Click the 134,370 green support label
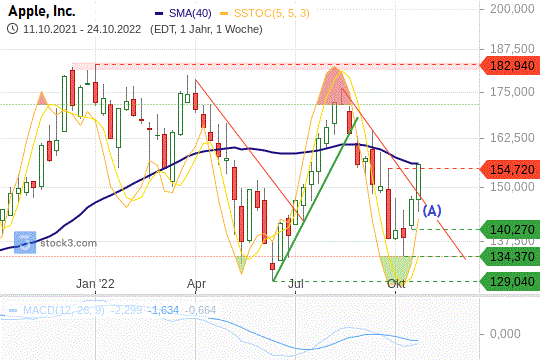This screenshot has width=540, height=360. click(x=509, y=257)
